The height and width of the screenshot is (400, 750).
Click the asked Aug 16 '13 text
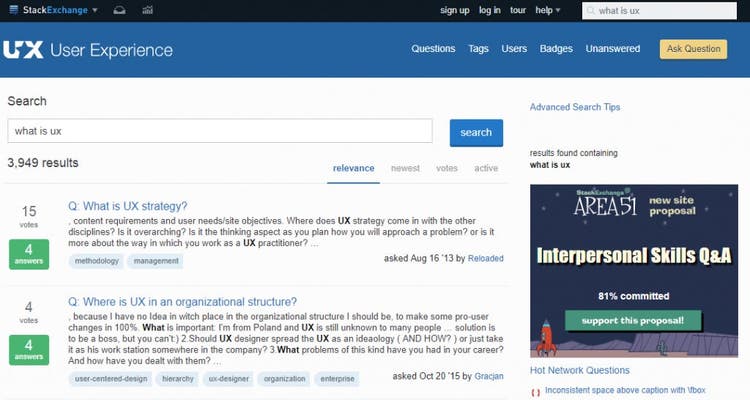pos(418,258)
